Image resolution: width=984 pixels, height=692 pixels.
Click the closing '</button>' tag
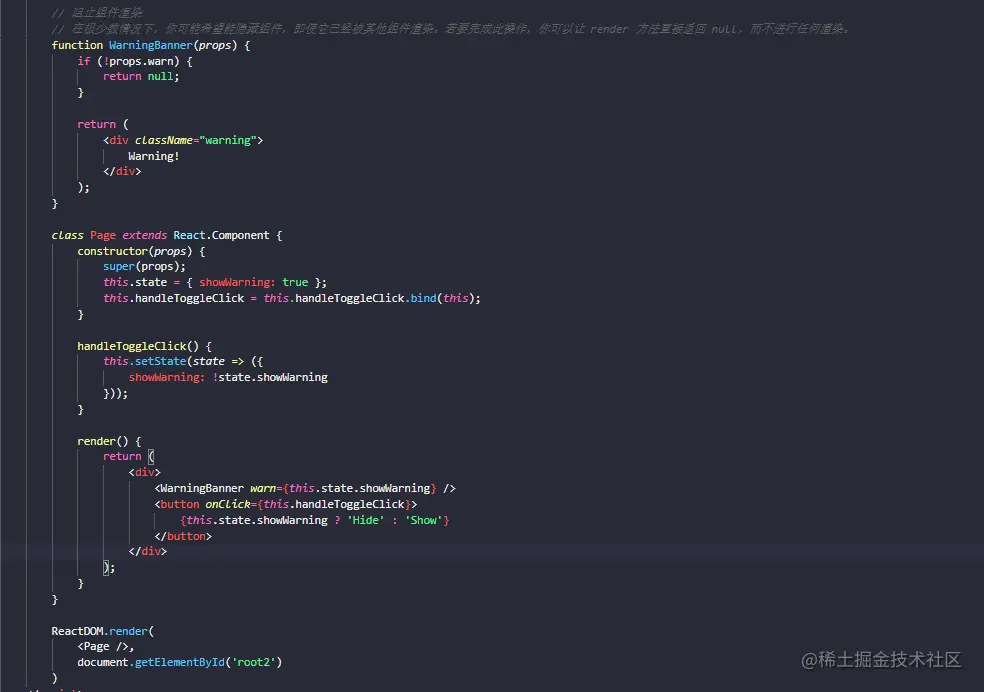pos(183,536)
